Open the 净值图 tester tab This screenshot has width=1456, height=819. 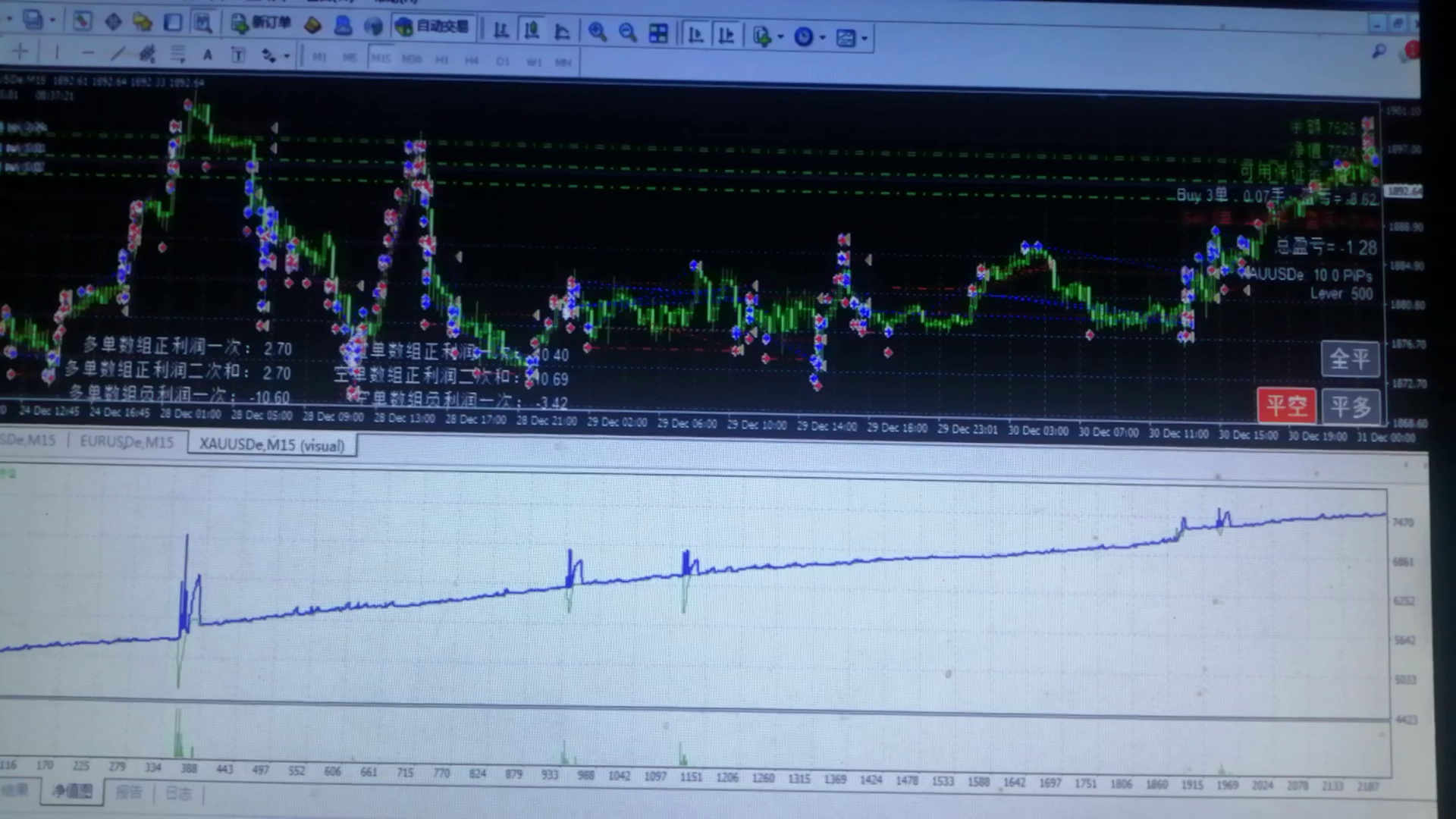[x=72, y=791]
